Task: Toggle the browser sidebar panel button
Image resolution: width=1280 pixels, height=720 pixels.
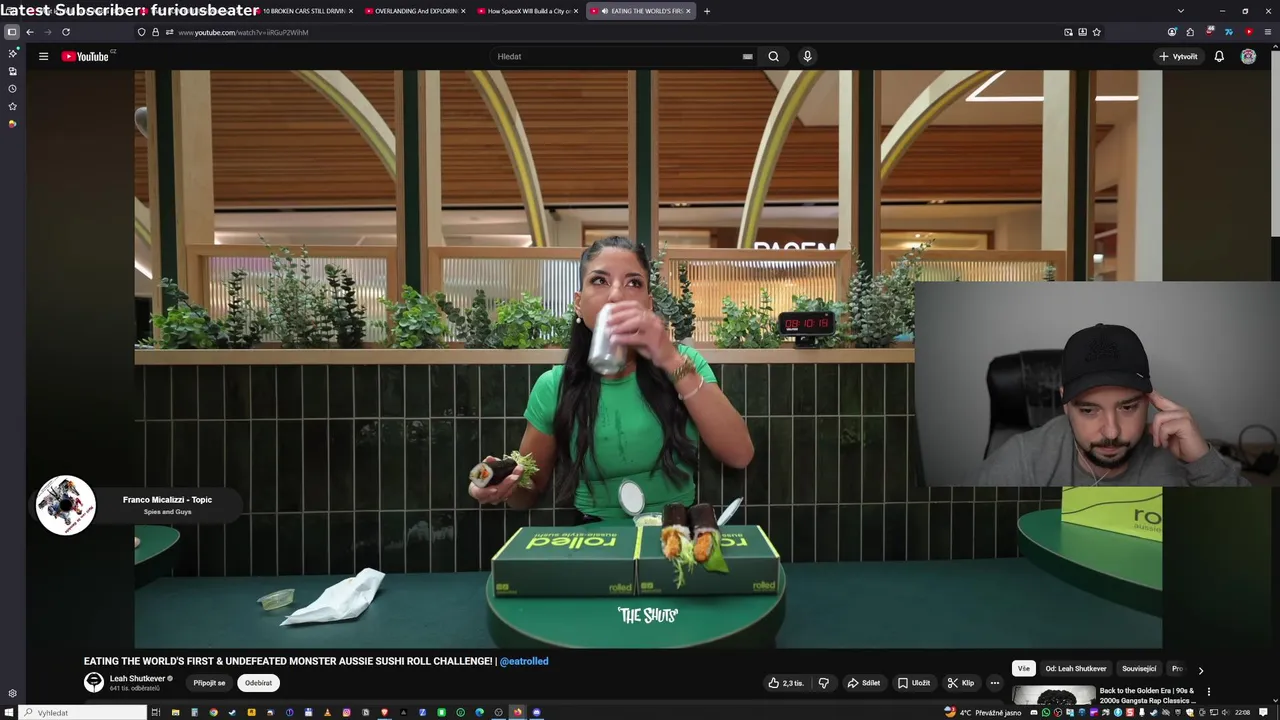Action: click(x=12, y=32)
